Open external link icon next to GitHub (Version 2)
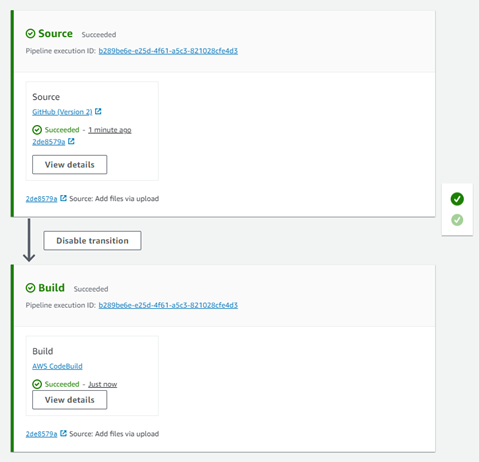The image size is (480, 462). pyautogui.click(x=98, y=111)
